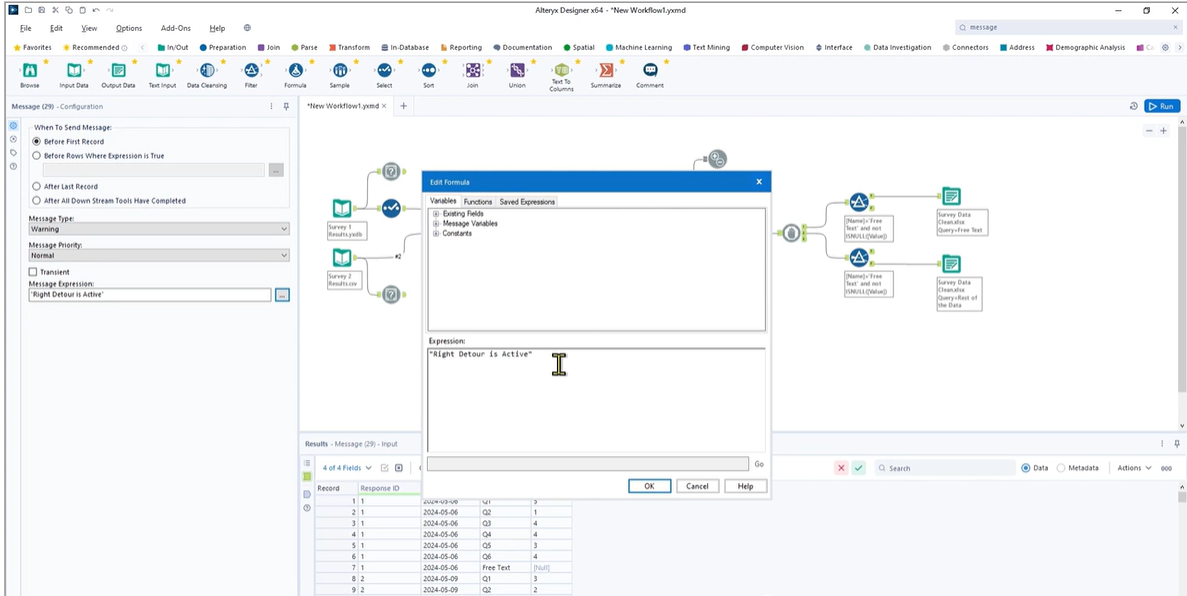
Task: Open the Options menu
Action: coord(129,28)
